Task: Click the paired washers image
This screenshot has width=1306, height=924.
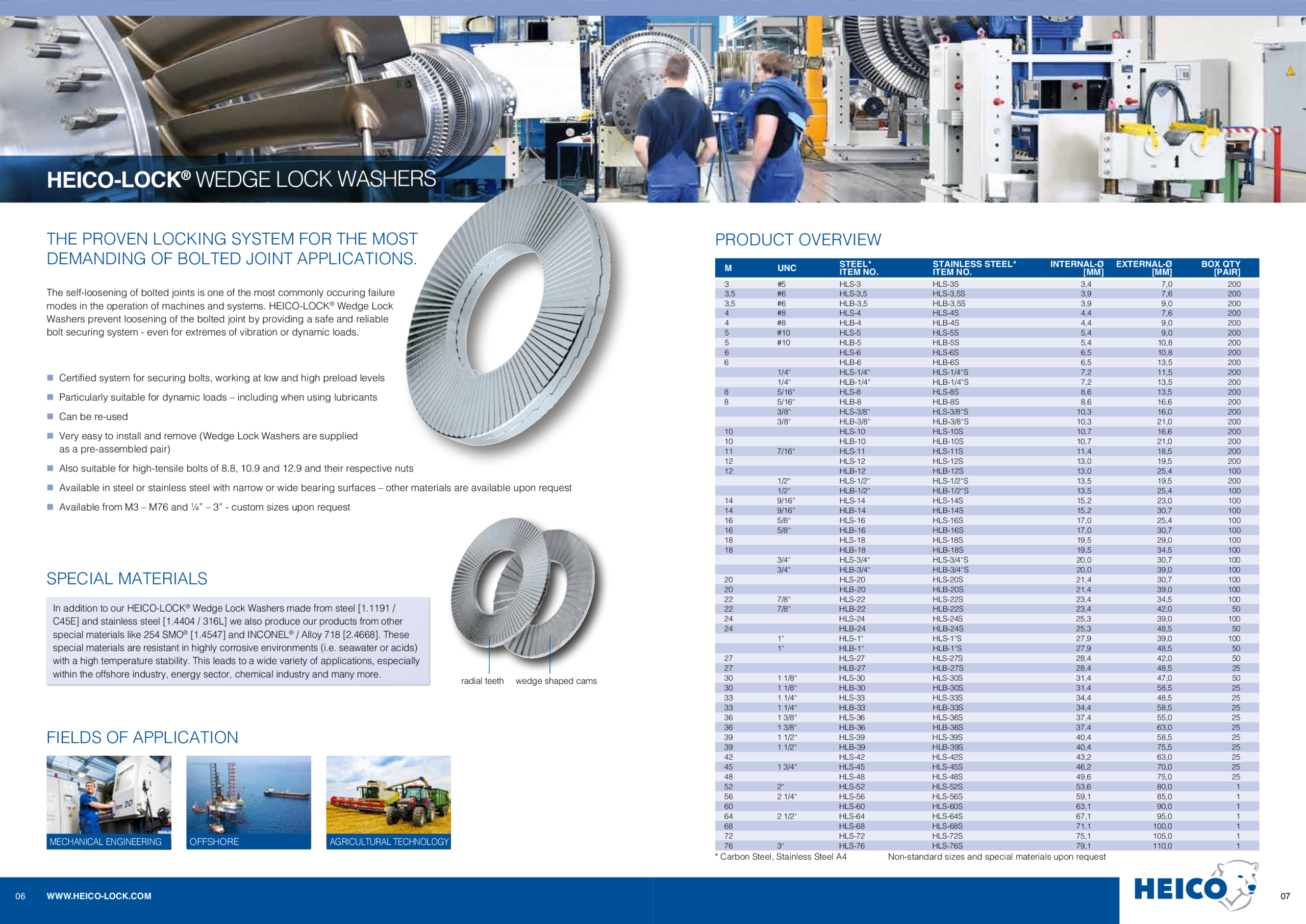Action: [522, 587]
